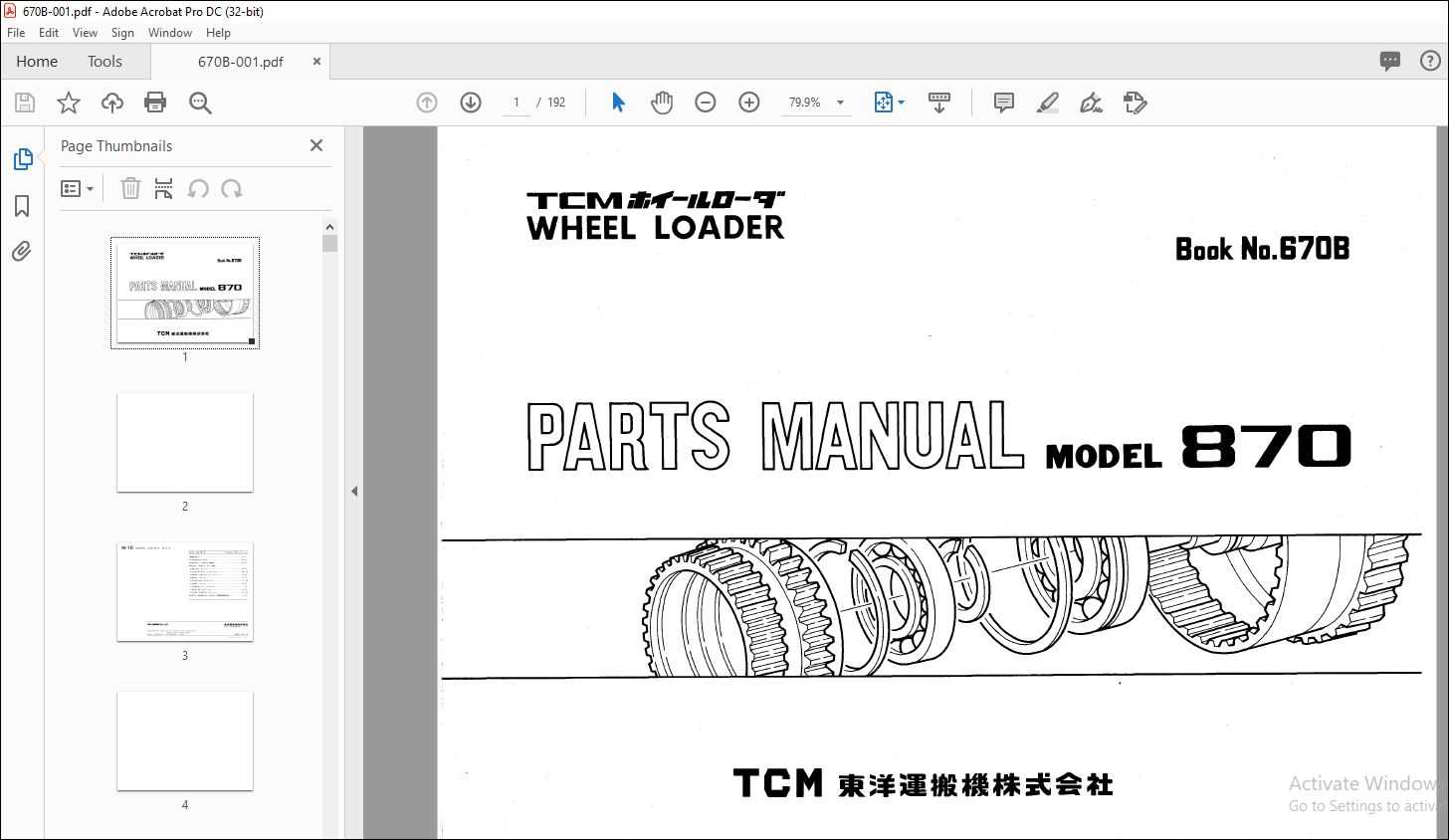Activate the Hand pan tool

point(662,103)
